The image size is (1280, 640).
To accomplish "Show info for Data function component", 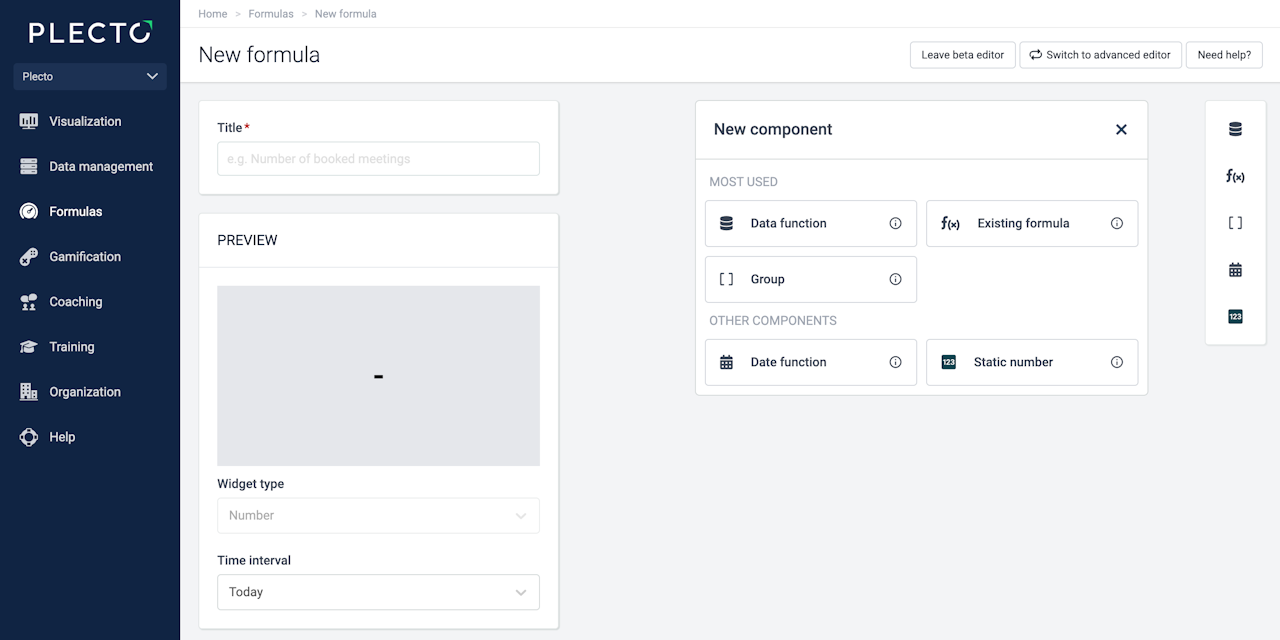I will click(x=895, y=223).
